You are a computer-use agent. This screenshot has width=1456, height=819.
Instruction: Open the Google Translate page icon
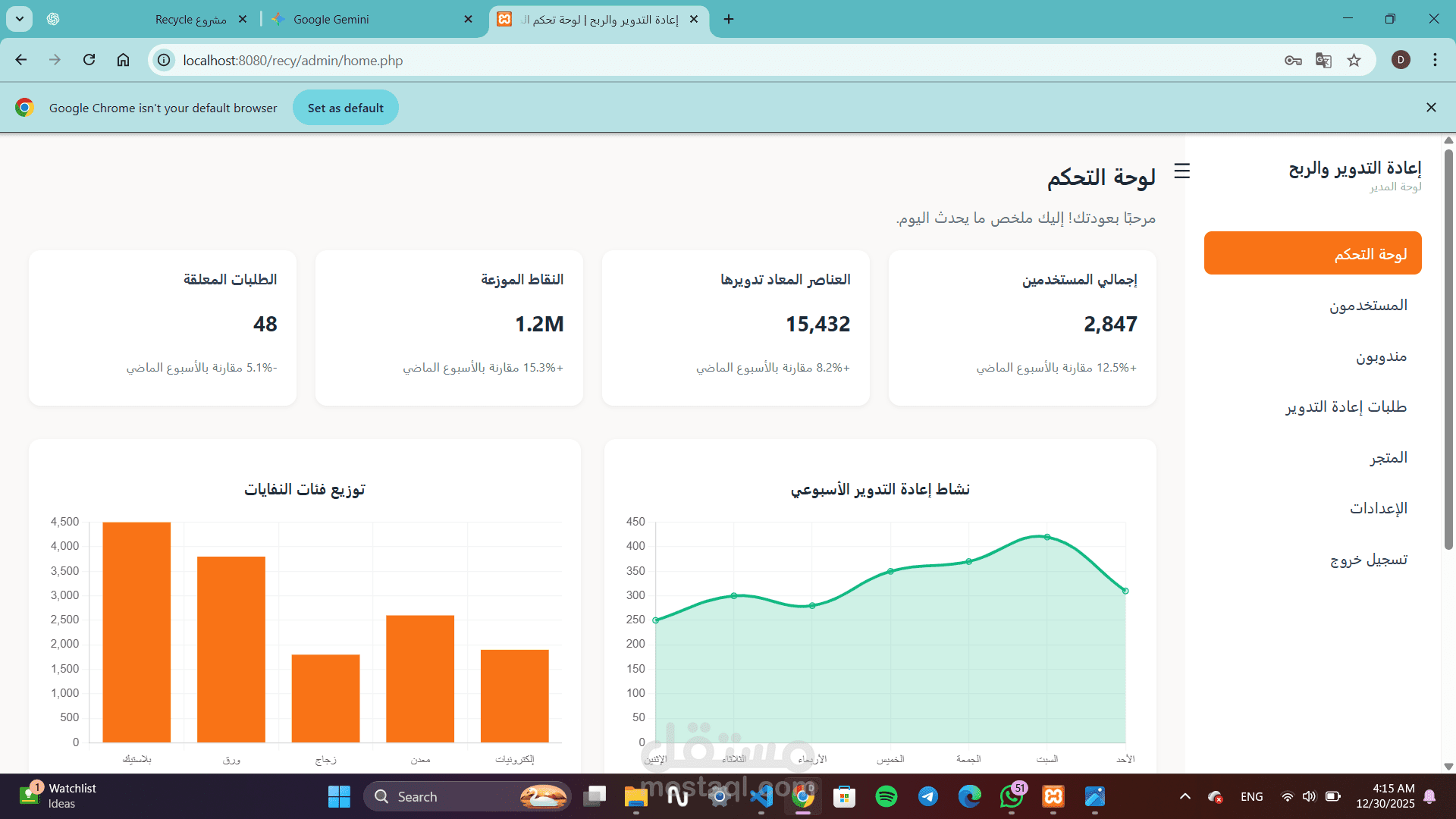[1323, 60]
